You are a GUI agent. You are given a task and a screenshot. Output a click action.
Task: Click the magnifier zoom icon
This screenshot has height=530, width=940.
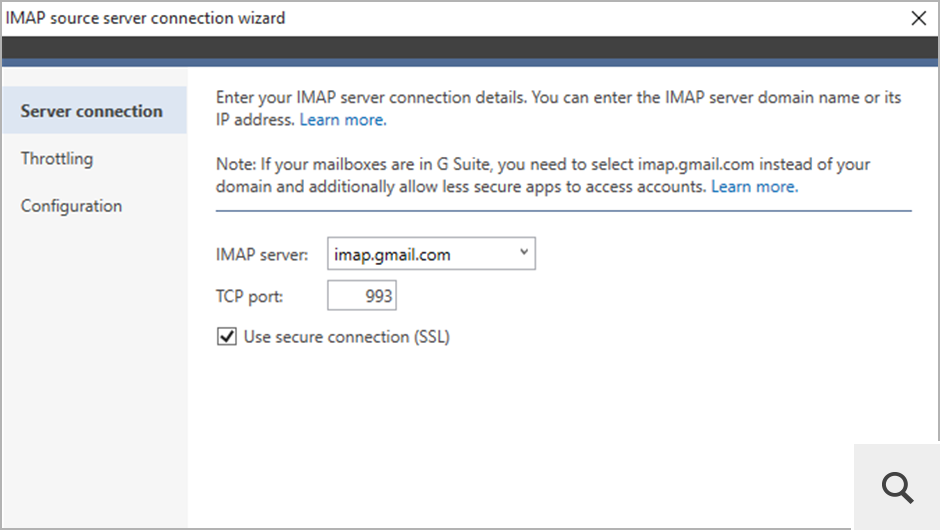[897, 487]
